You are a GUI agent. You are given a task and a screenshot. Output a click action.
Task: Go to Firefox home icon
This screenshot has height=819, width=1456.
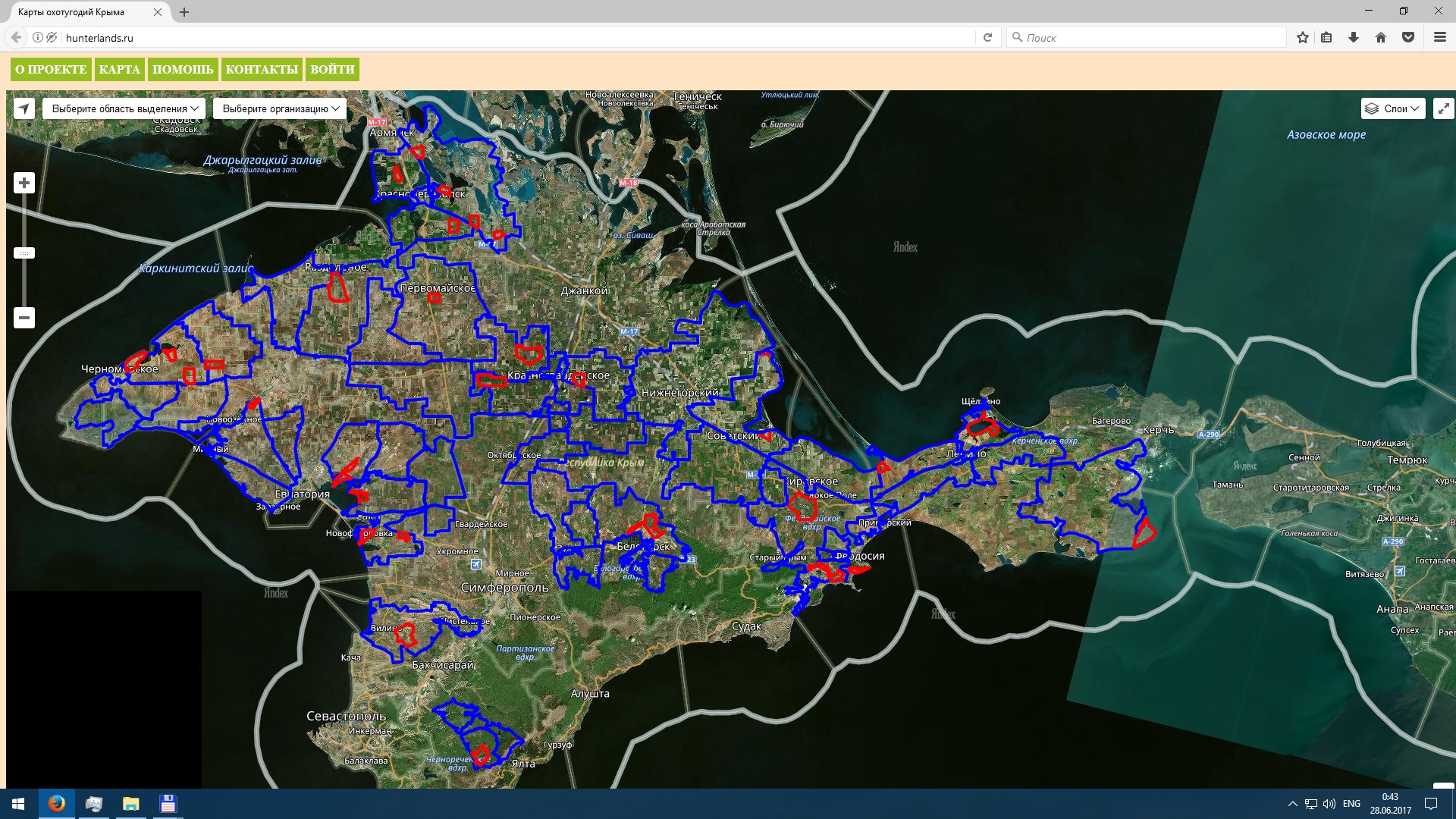pyautogui.click(x=1381, y=37)
